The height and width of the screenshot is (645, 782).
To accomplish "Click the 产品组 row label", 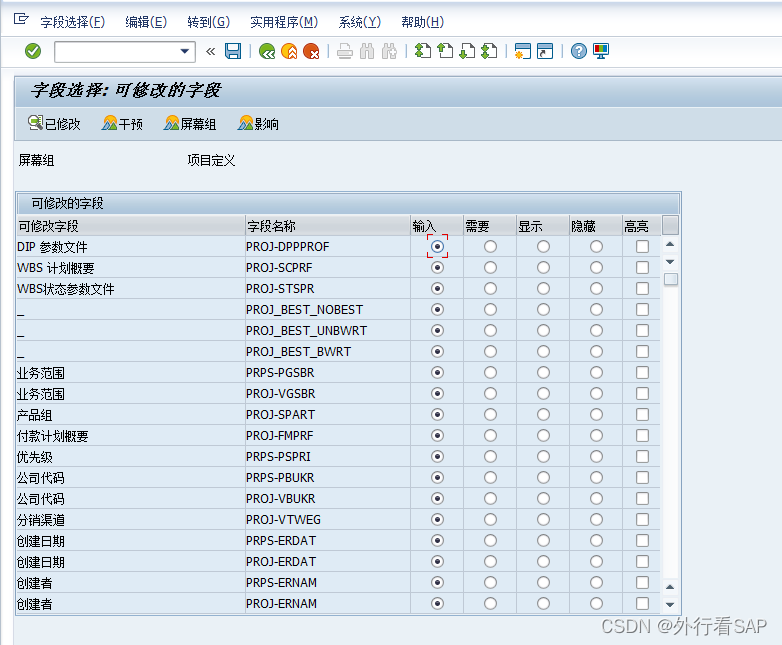I will point(34,415).
